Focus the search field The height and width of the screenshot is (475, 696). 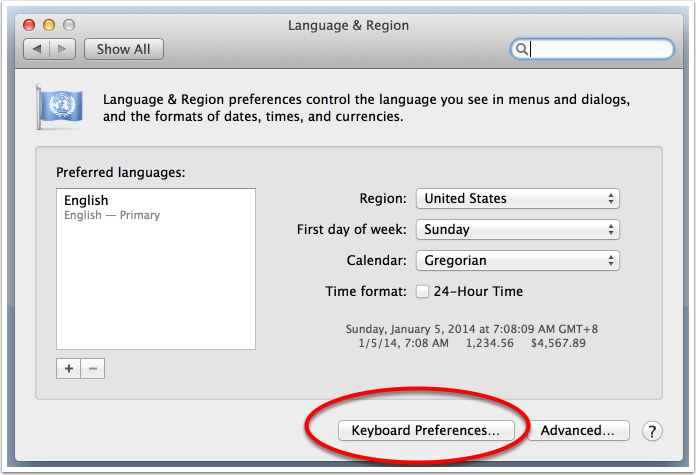click(593, 49)
